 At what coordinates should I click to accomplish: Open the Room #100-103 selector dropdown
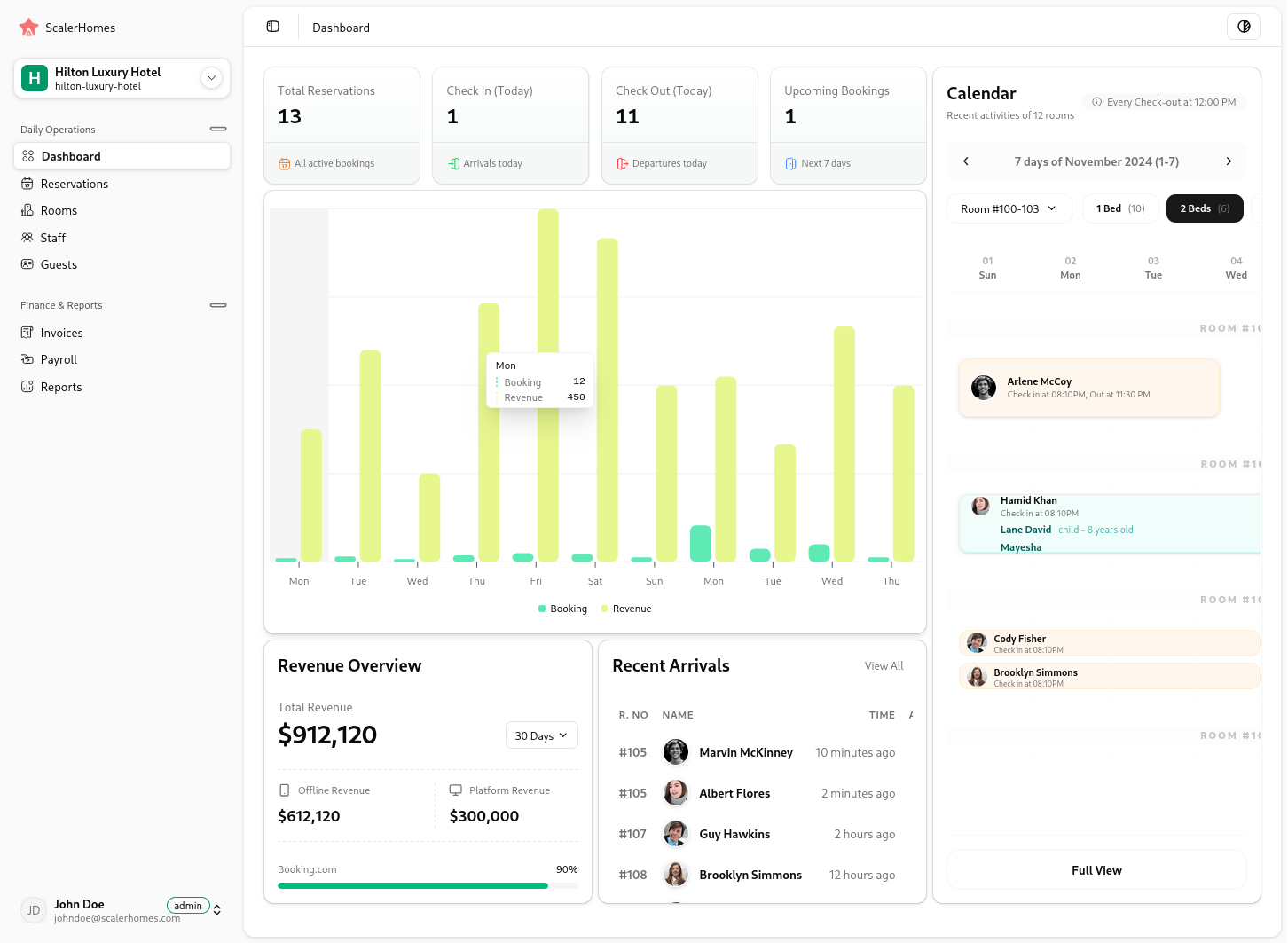(x=1009, y=208)
